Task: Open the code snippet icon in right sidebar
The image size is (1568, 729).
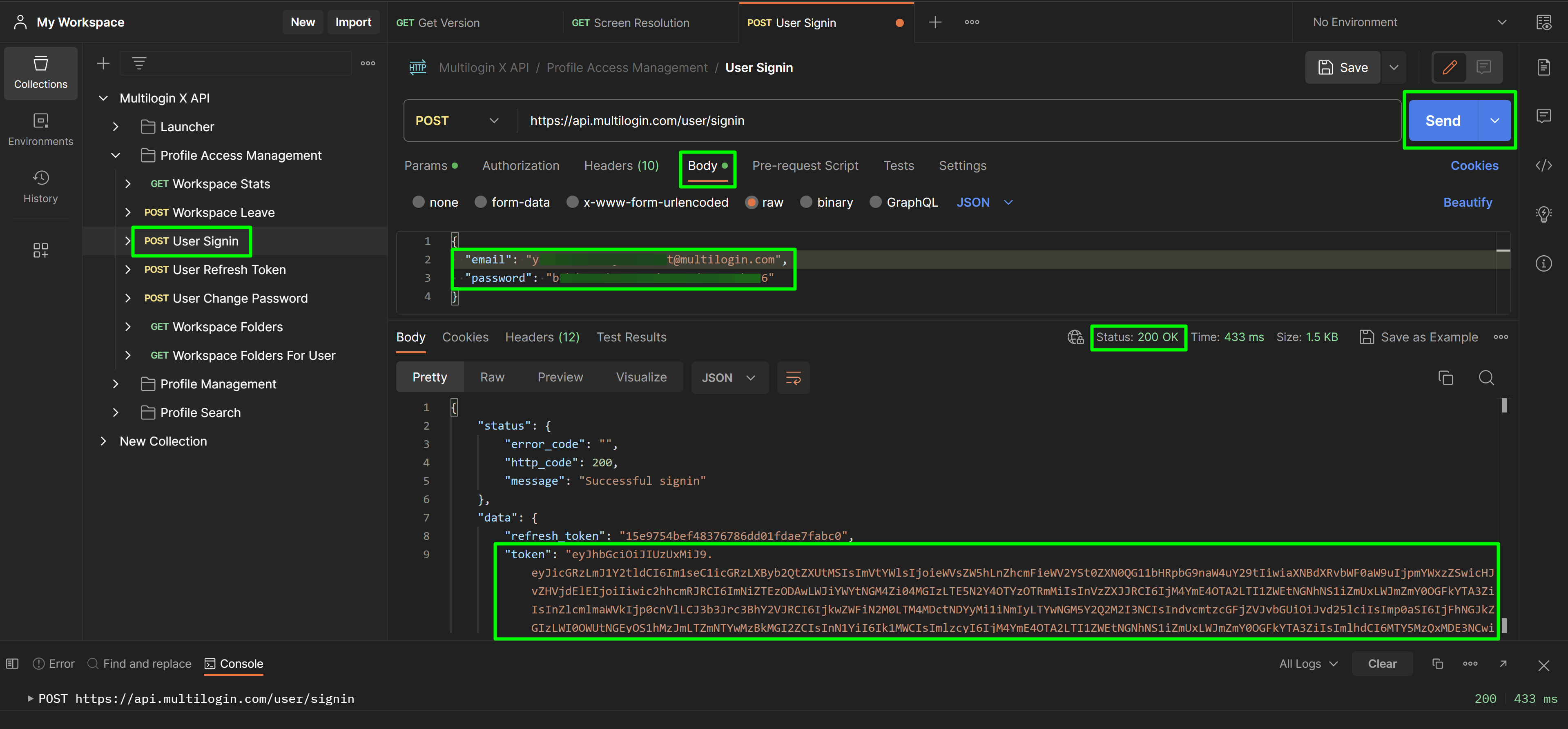Action: pyautogui.click(x=1543, y=165)
